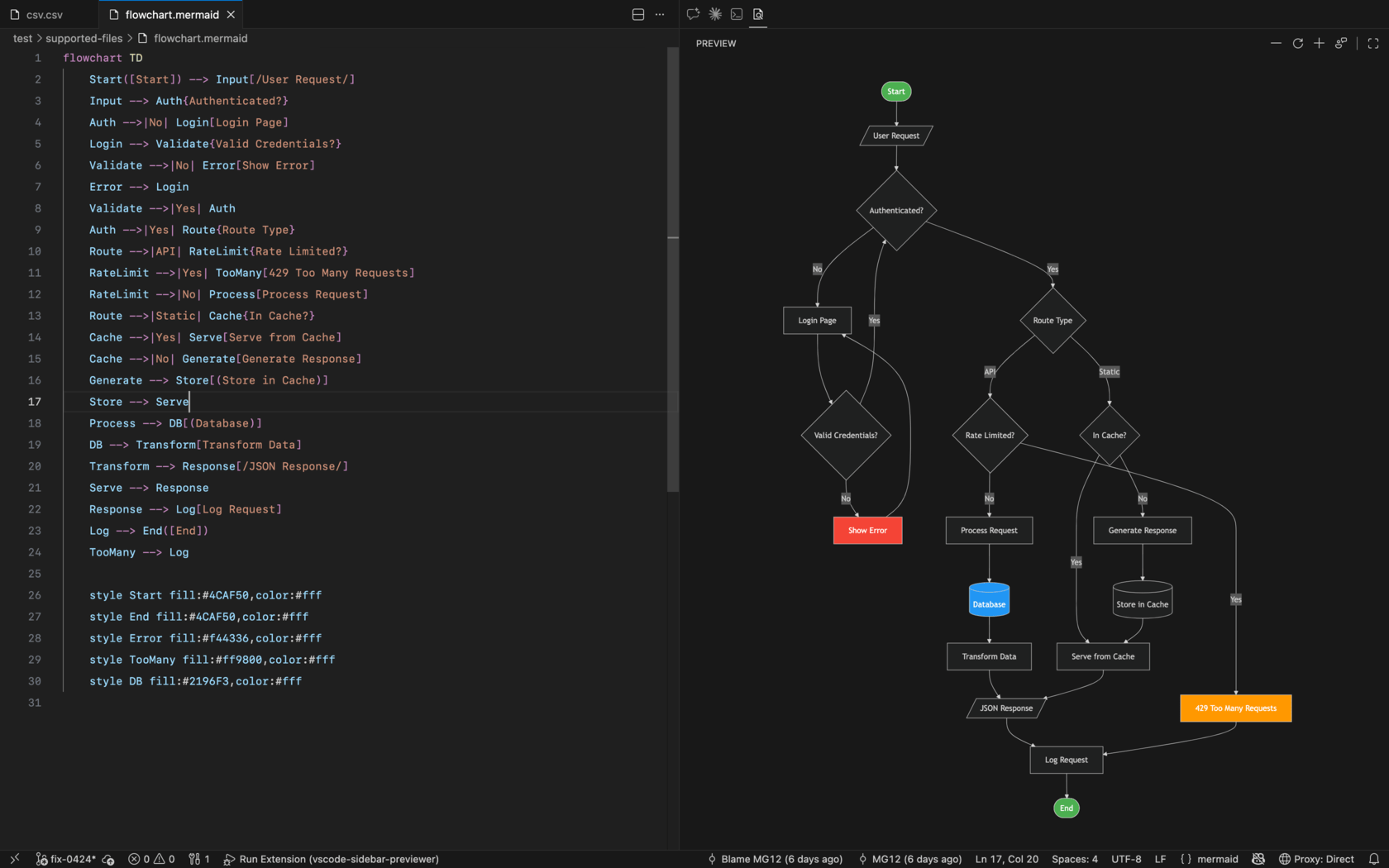This screenshot has height=868, width=1389.
Task: Zoom in the preview with the plus icon
Action: click(1319, 43)
